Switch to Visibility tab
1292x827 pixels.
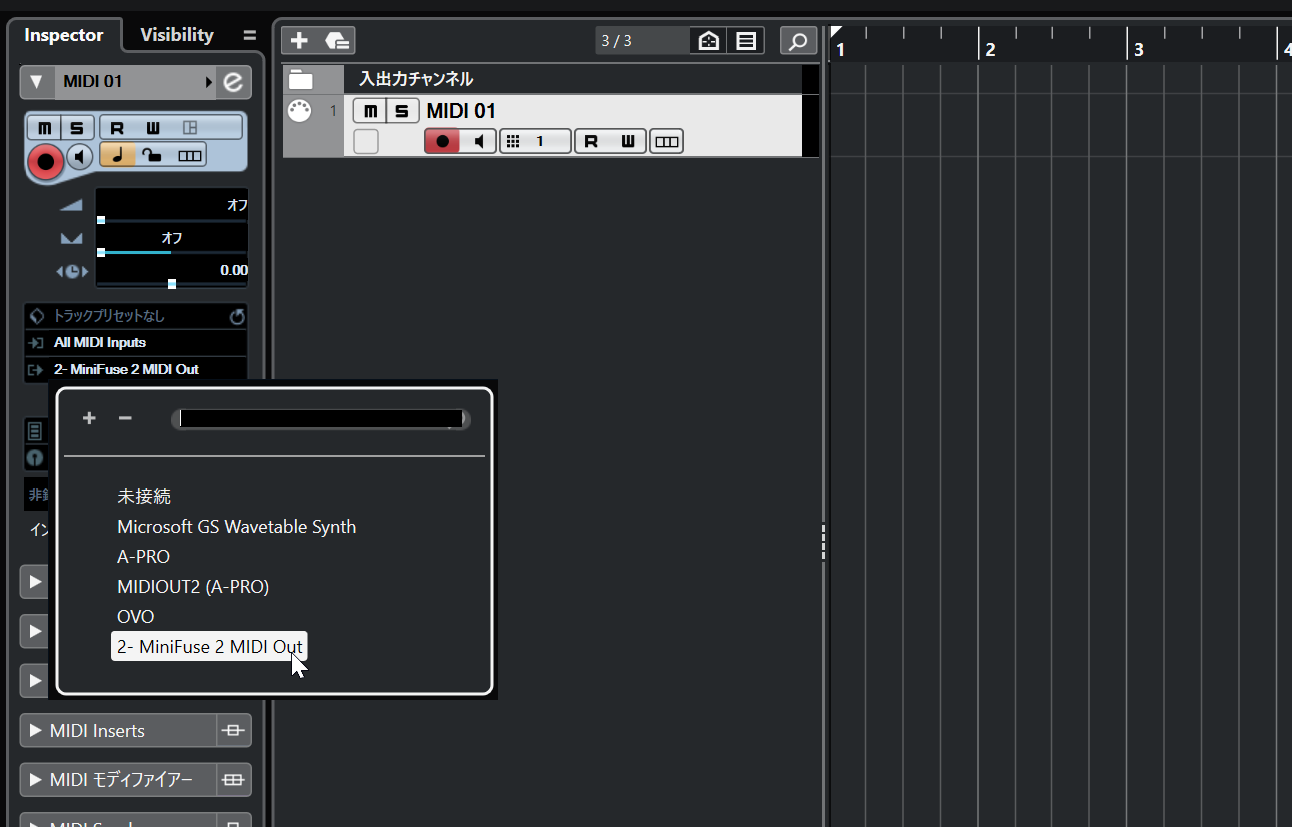coord(177,35)
